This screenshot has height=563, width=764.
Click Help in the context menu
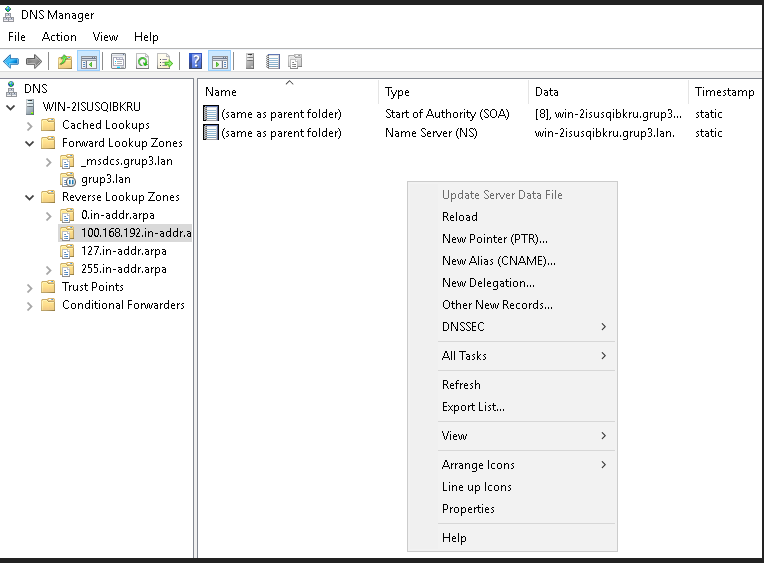coord(512,538)
